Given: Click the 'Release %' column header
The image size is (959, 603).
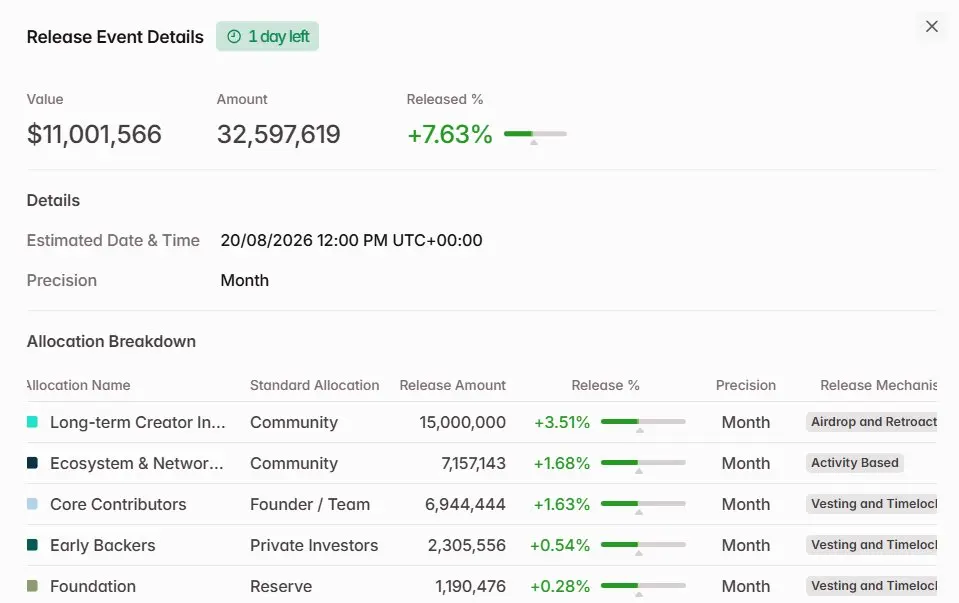Looking at the screenshot, I should pos(605,385).
